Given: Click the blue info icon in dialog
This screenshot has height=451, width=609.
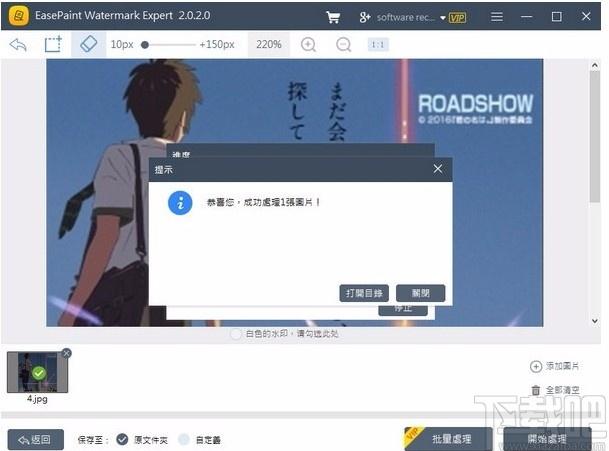Looking at the screenshot, I should point(180,203).
